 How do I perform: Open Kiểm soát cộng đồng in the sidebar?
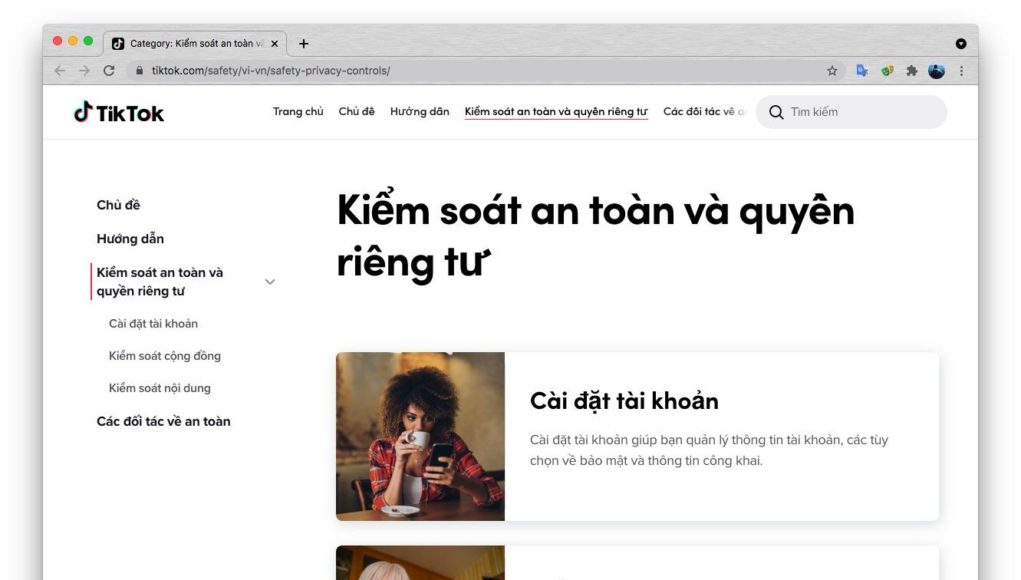(165, 355)
